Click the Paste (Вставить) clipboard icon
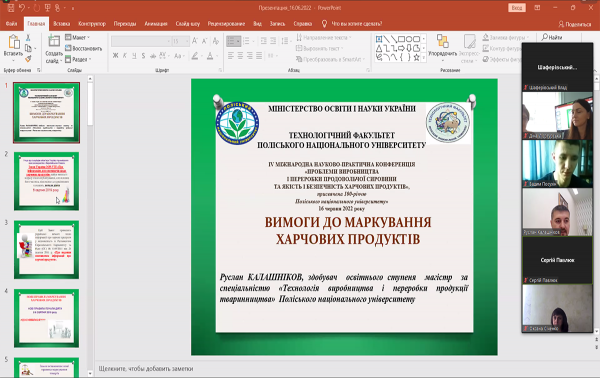The height and width of the screenshot is (378, 600). point(13,42)
